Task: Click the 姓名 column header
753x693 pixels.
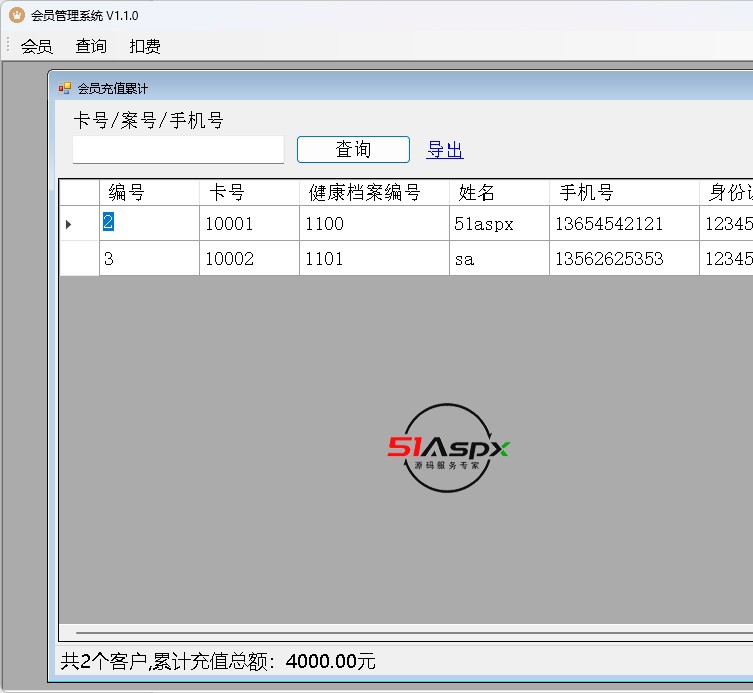Action: click(499, 193)
